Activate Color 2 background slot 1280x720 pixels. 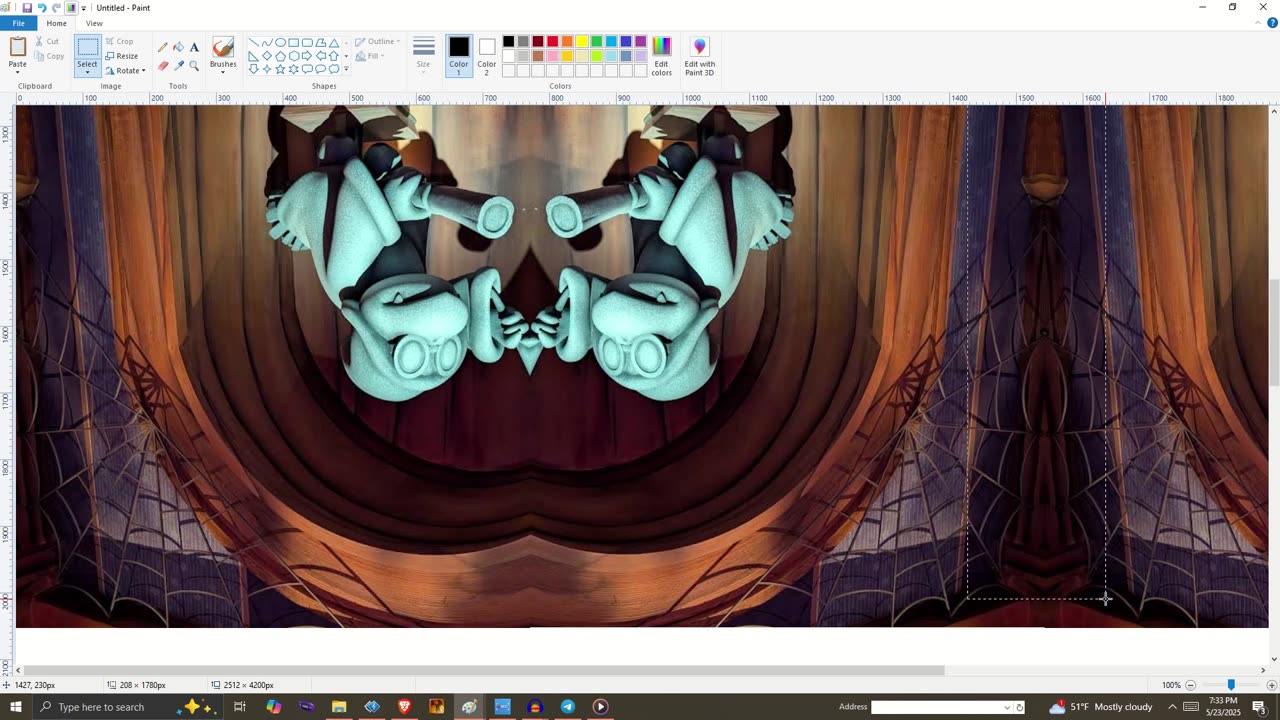[487, 57]
